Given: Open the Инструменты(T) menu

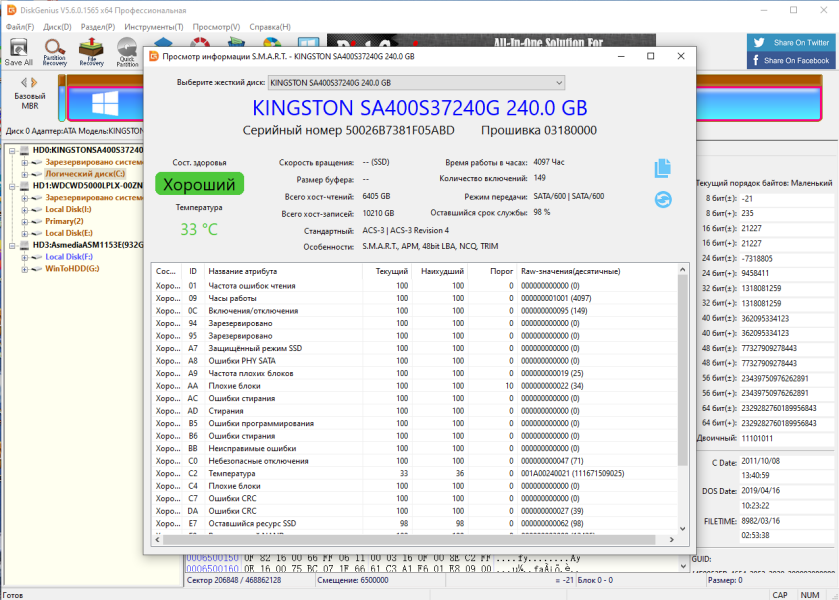Looking at the screenshot, I should tap(154, 27).
